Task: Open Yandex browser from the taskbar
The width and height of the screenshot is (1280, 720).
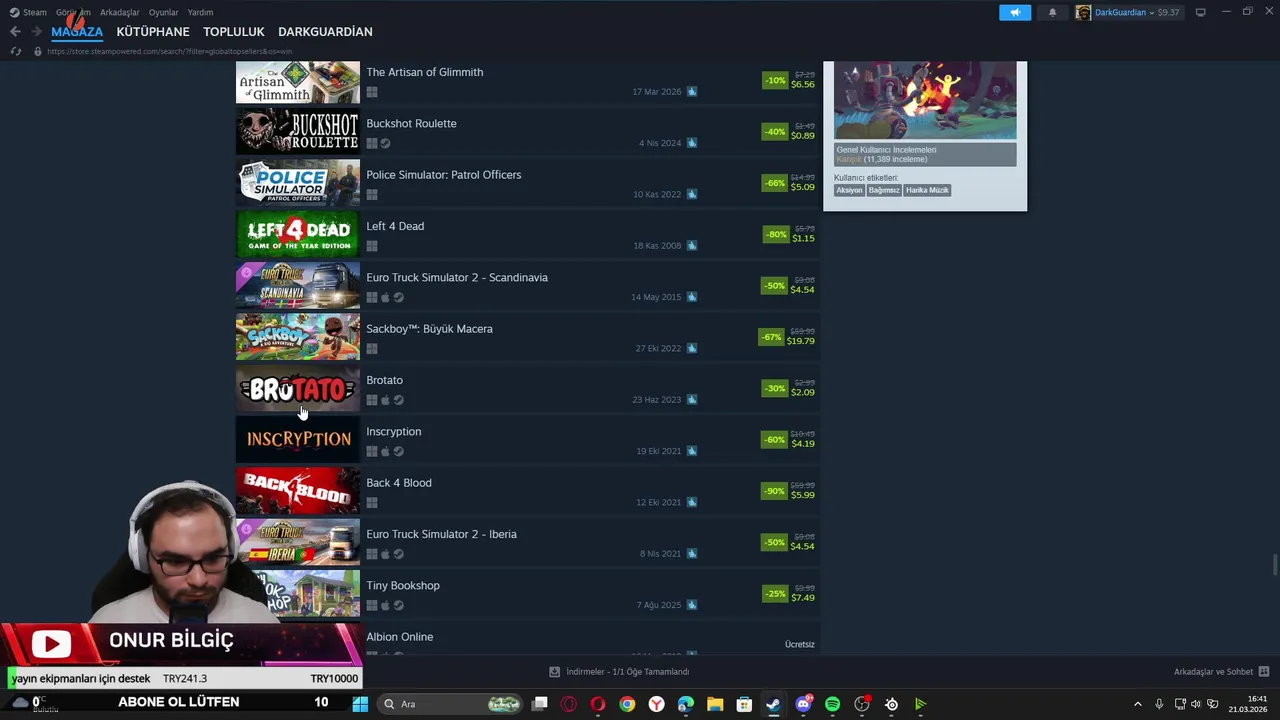Action: pos(656,704)
